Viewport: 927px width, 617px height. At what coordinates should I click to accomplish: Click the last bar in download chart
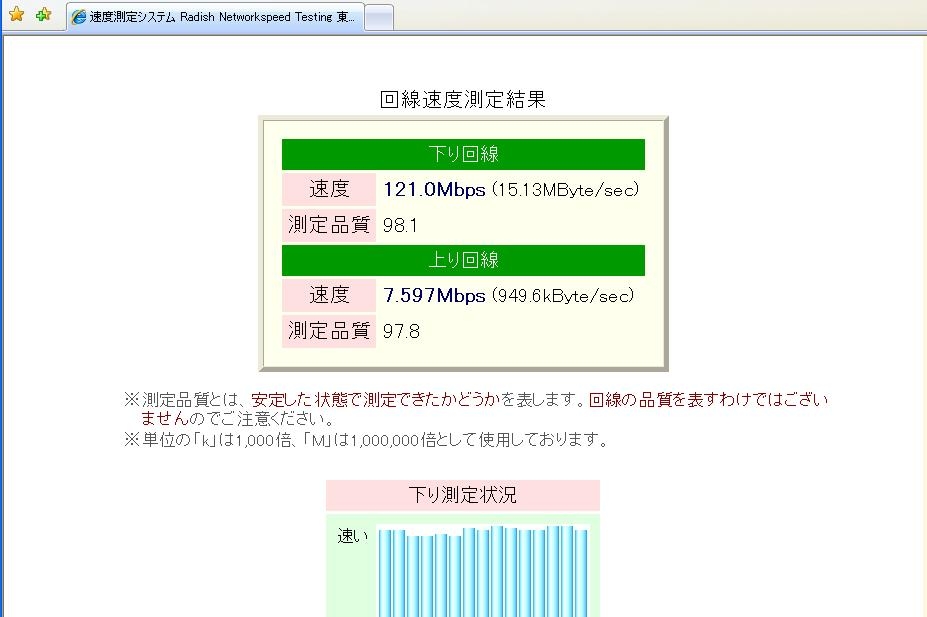pyautogui.click(x=581, y=573)
